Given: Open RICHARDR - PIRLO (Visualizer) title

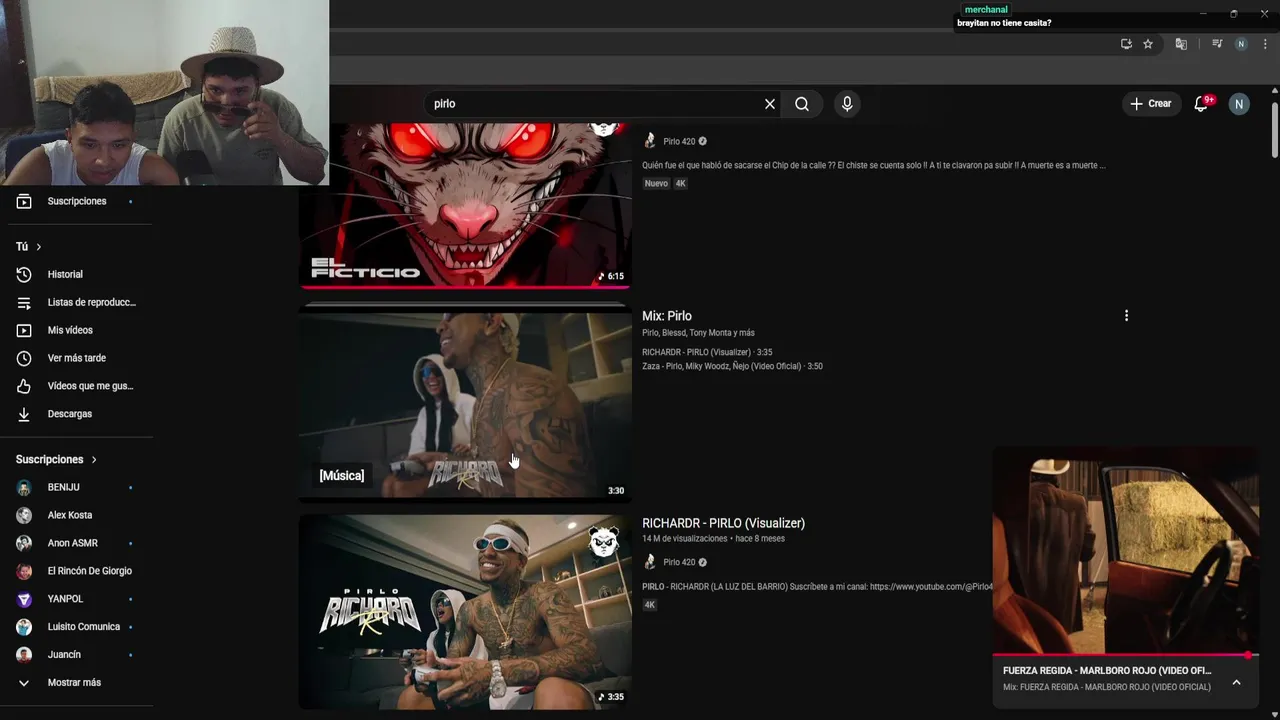Looking at the screenshot, I should tap(723, 523).
